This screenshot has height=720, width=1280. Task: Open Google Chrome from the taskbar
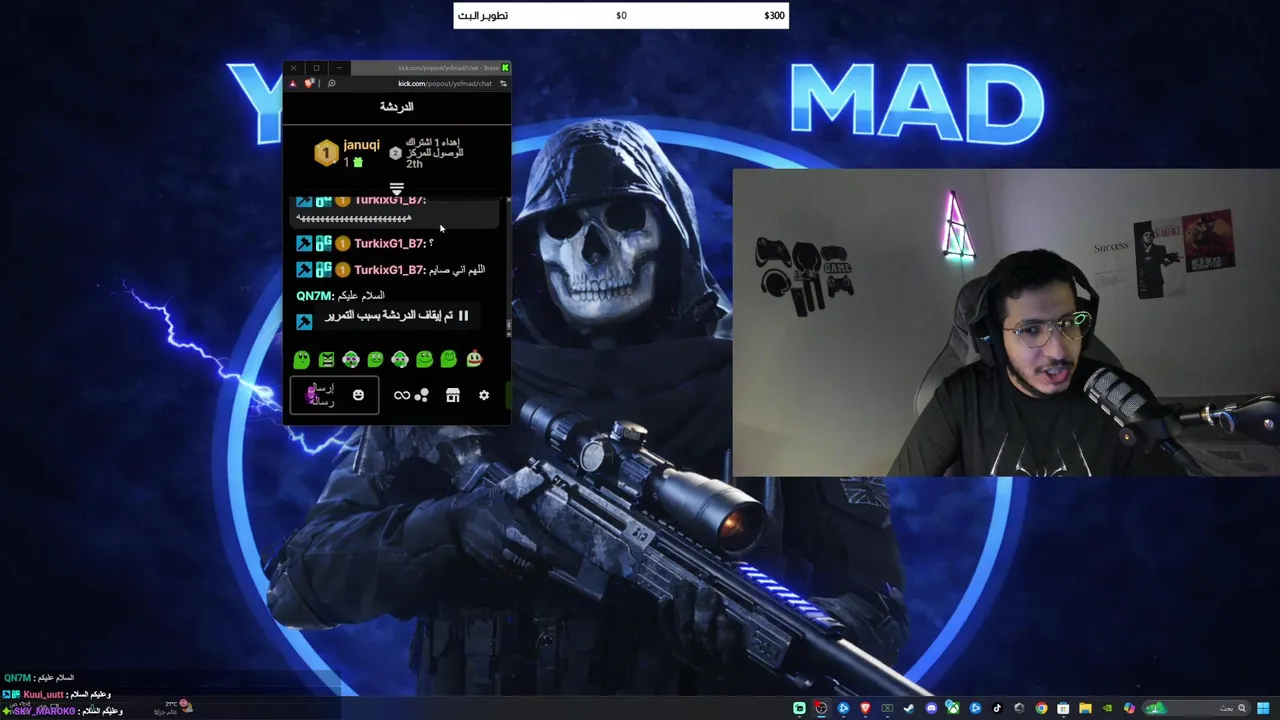point(1041,708)
